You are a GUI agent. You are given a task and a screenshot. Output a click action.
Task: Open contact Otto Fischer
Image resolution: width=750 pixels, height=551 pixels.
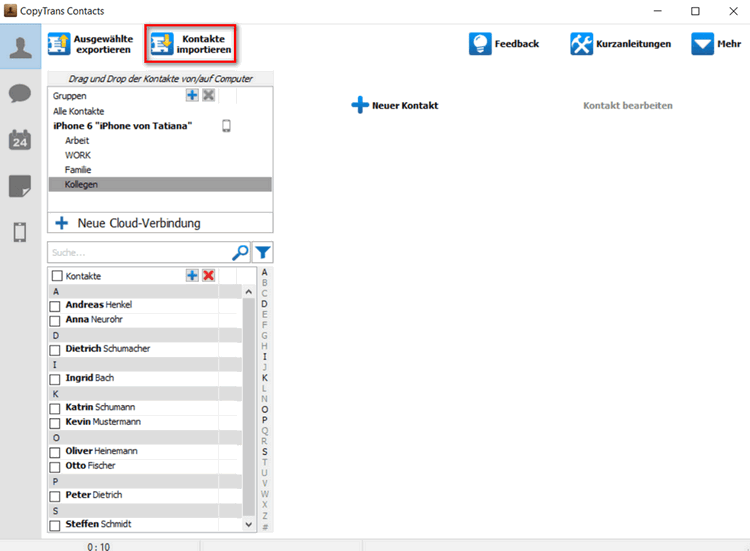(x=90, y=465)
